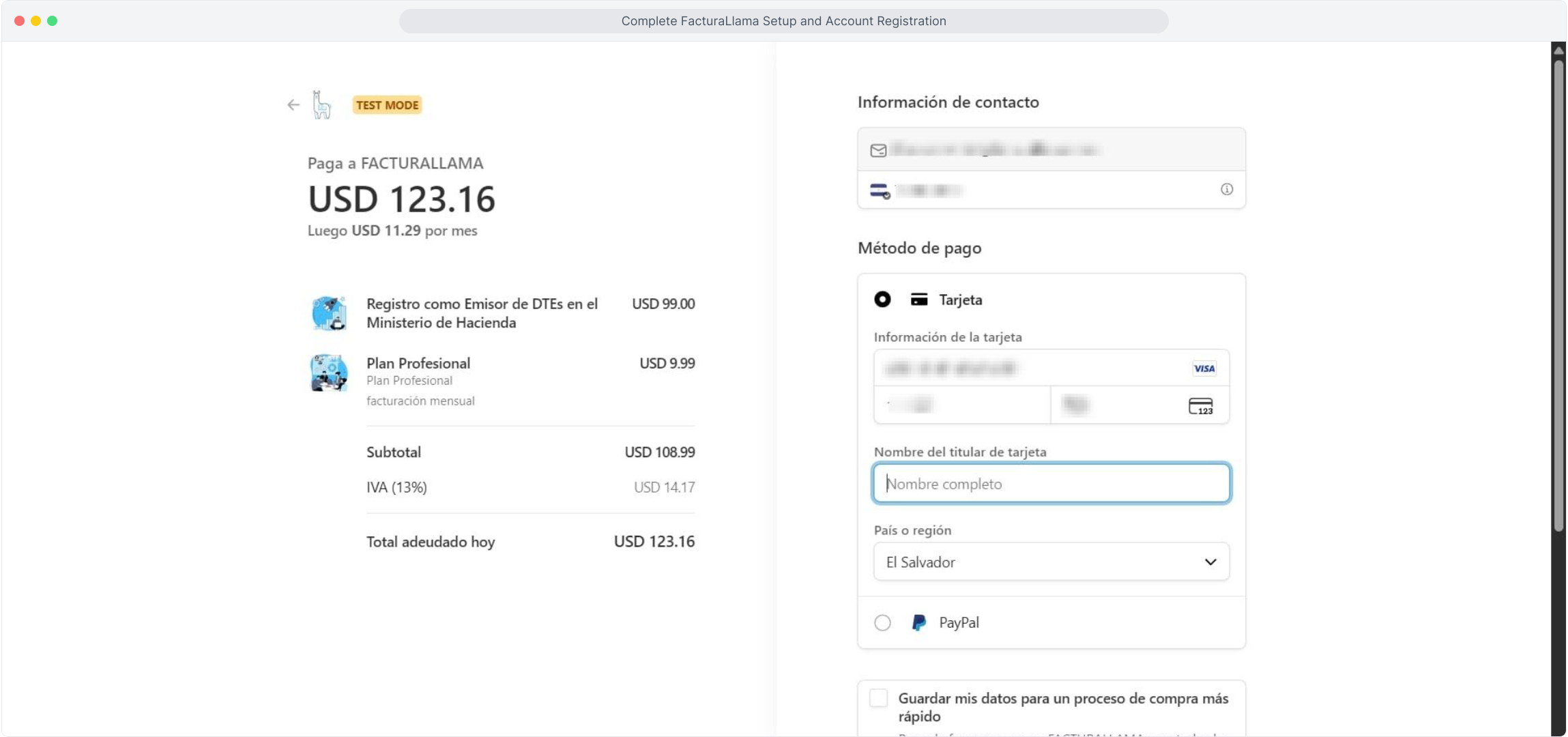Click the PayPal logo icon

(918, 622)
